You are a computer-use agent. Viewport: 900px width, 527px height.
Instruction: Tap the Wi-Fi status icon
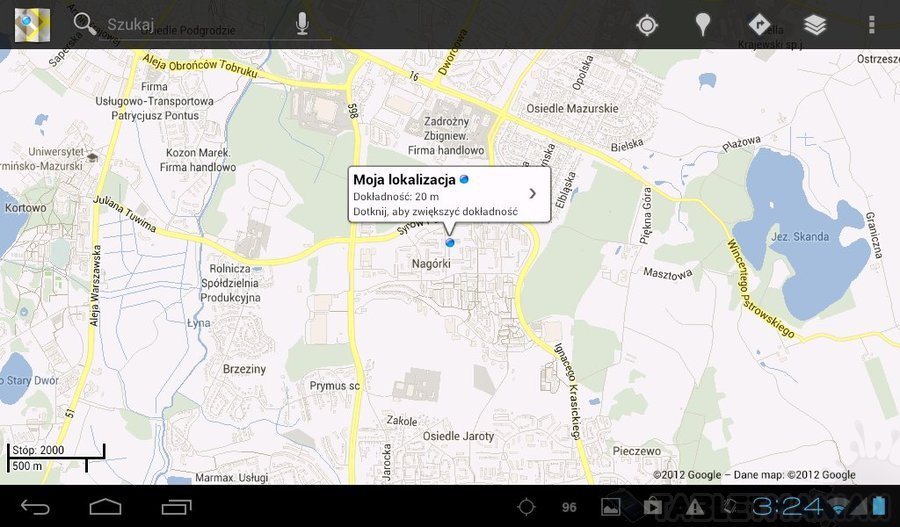837,507
